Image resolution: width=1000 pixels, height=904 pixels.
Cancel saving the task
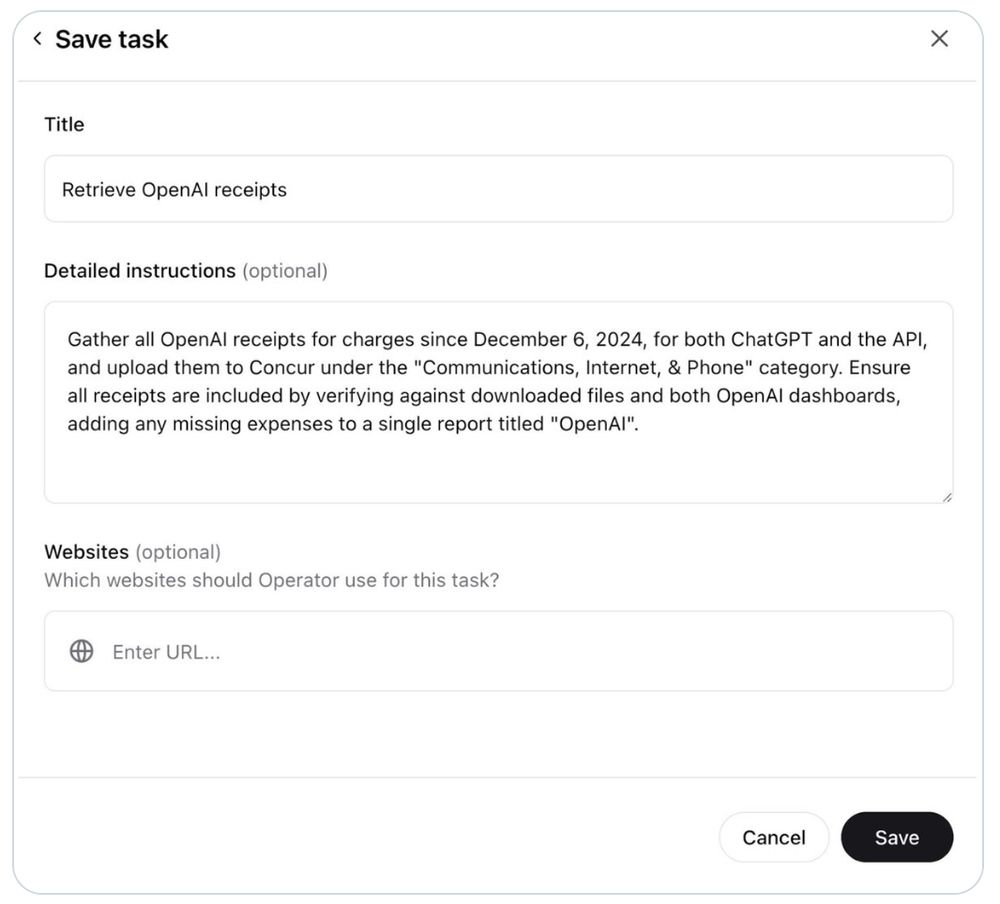click(x=774, y=837)
